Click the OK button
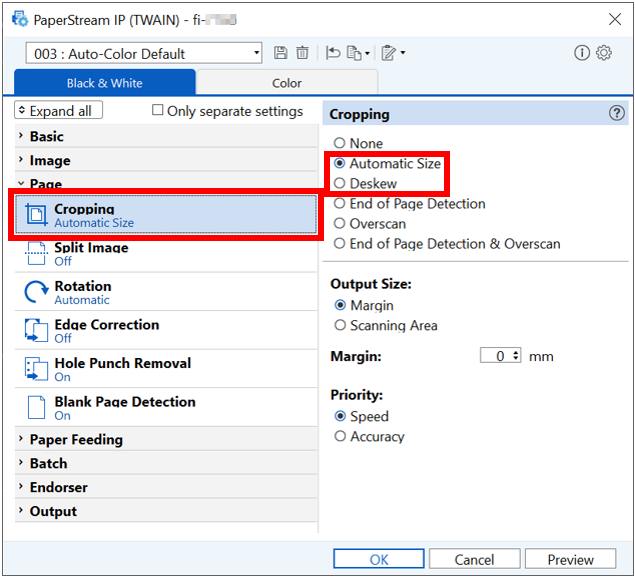635x577 pixels. 379,559
